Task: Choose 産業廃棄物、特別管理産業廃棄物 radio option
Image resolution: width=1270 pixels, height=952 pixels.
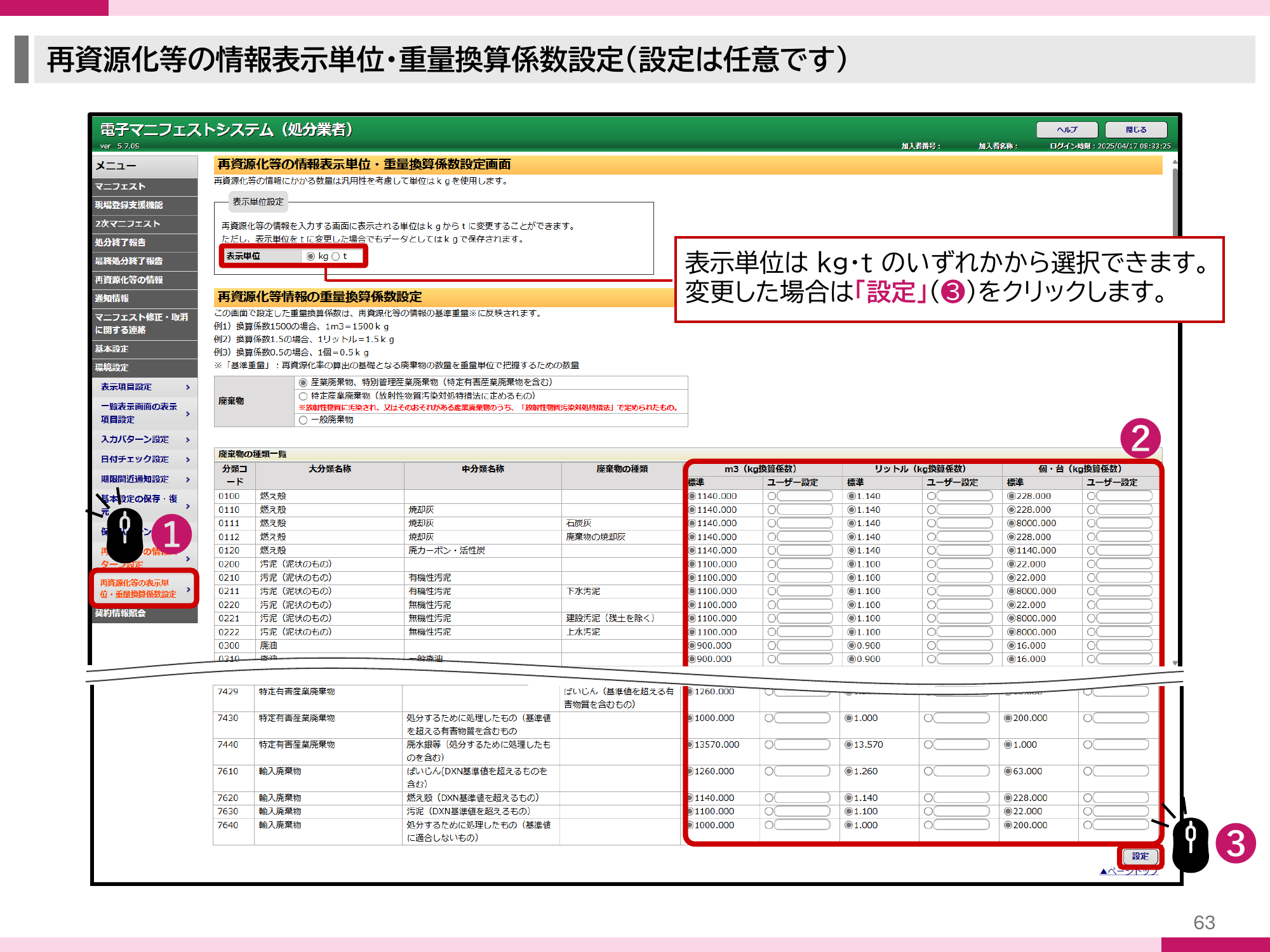Action: (x=304, y=383)
